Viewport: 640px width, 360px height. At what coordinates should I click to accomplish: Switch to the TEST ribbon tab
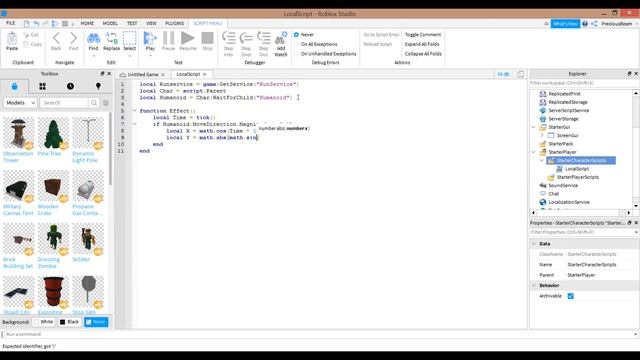tap(132, 23)
